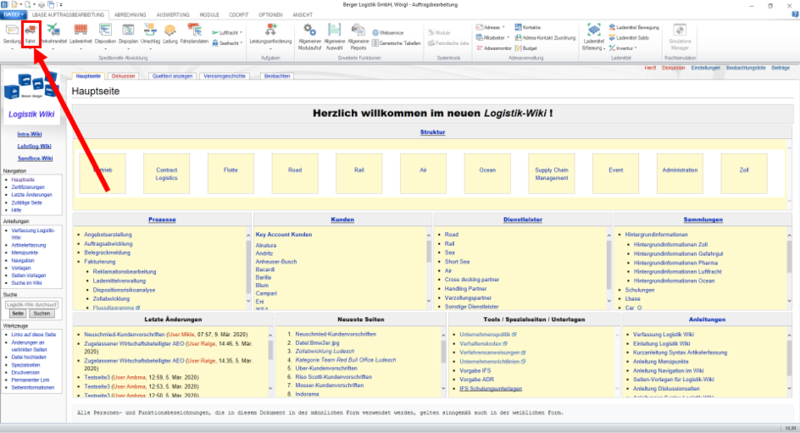Open the quick access toolbar customize arrow
The width and height of the screenshot is (800, 433).
tap(61, 5)
